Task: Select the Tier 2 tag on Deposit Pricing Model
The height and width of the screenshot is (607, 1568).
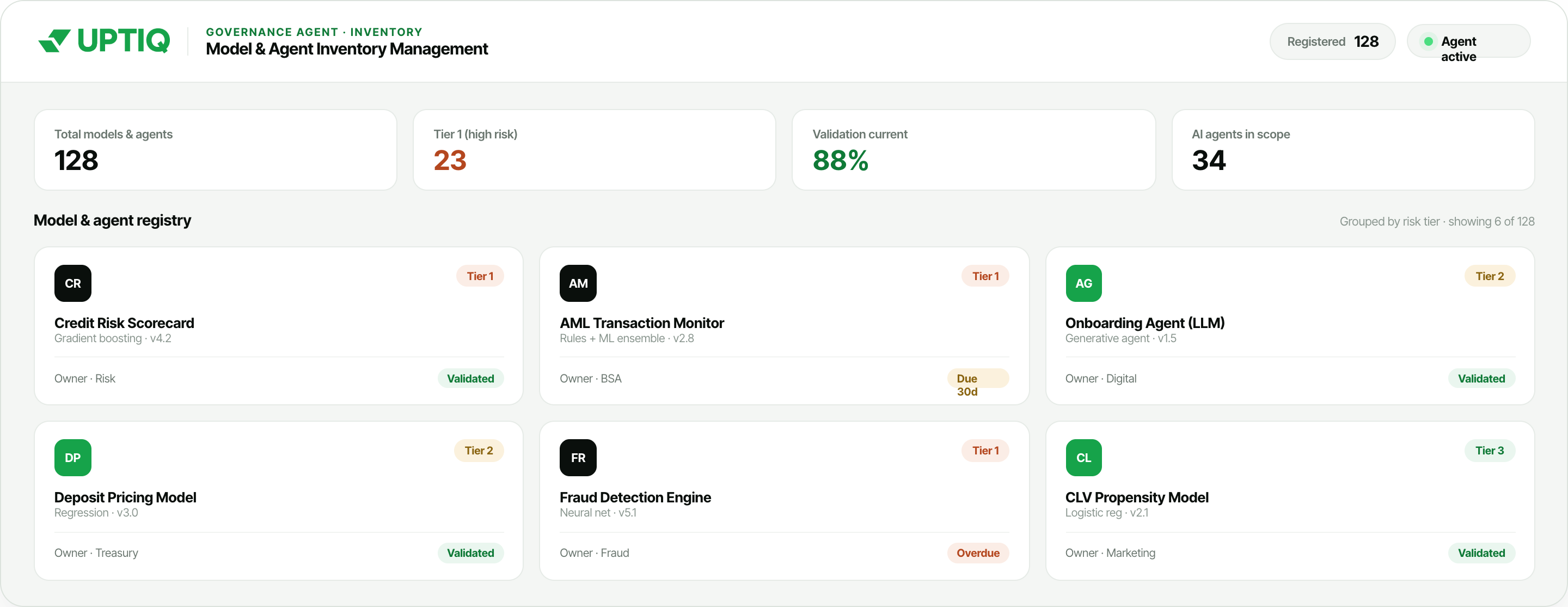Action: tap(479, 451)
